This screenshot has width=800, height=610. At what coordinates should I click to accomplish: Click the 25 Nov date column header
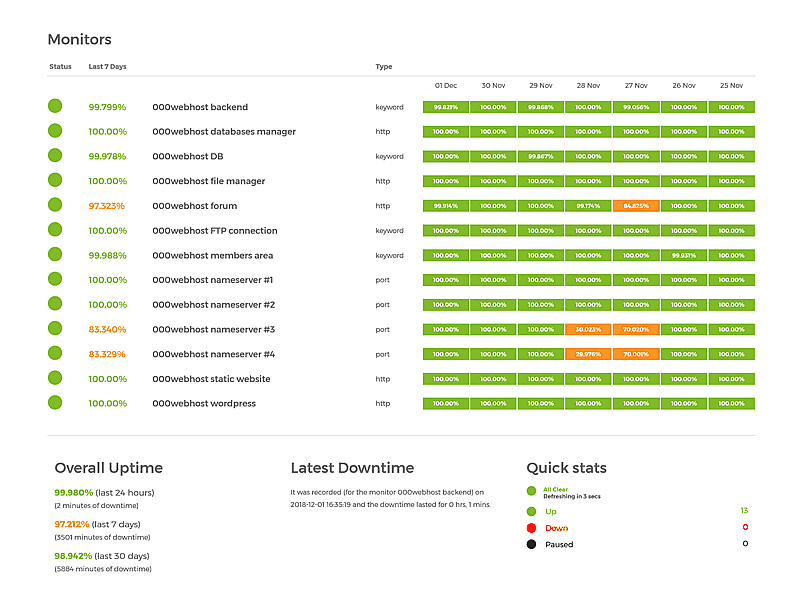coord(732,85)
